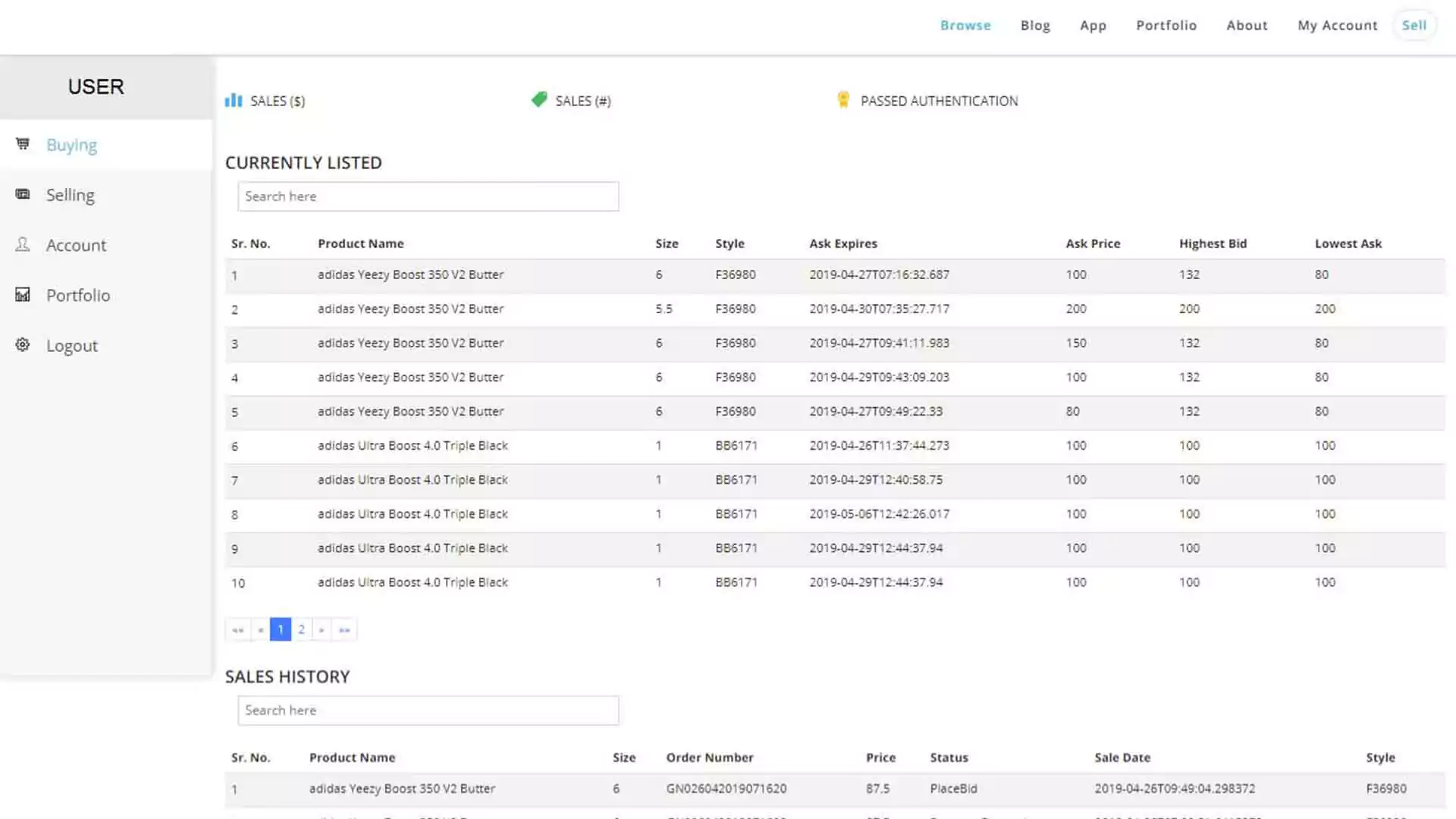Click price 87.5 in Sales History
Viewport: 1456px width, 819px height.
[877, 789]
